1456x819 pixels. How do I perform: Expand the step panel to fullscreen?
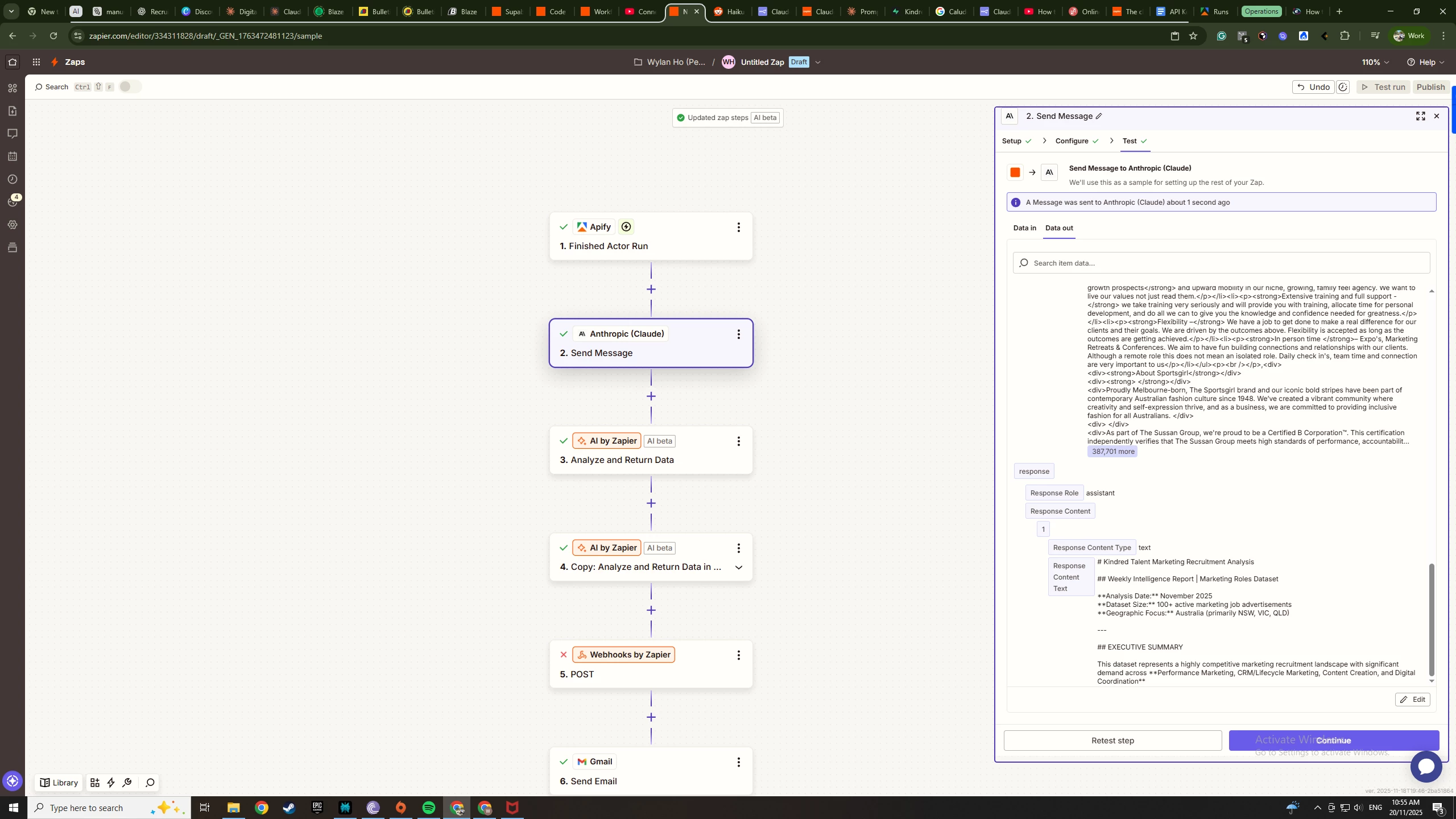[x=1420, y=116]
